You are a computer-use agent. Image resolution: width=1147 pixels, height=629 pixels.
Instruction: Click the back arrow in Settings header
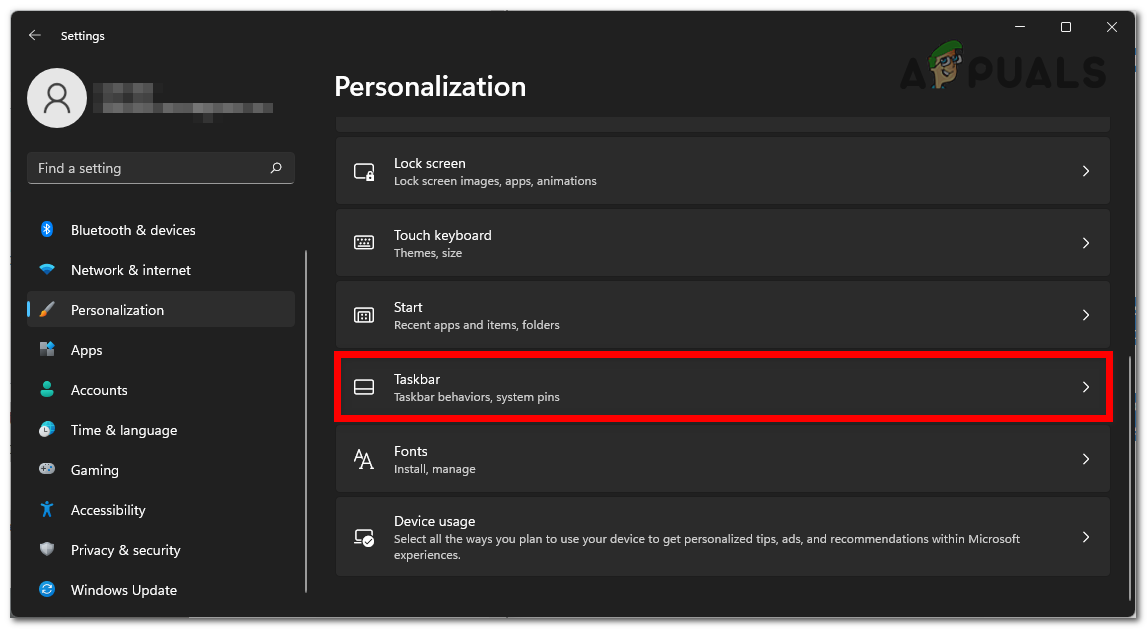(35, 35)
